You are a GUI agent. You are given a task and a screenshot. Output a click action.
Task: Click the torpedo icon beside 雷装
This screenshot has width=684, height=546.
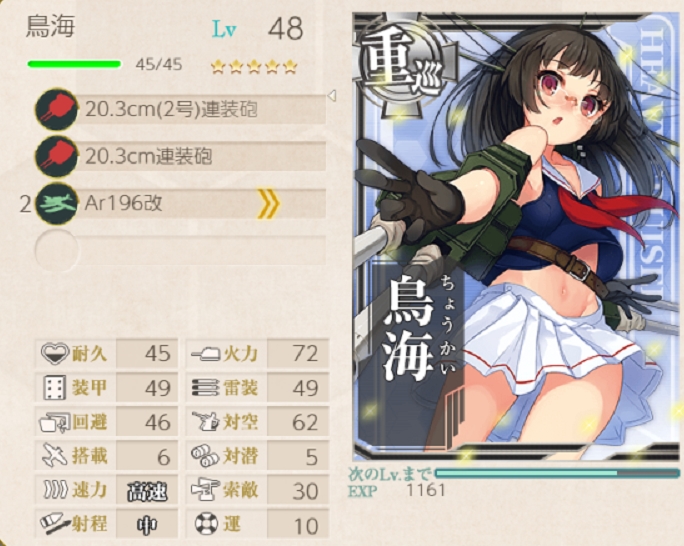205,388
